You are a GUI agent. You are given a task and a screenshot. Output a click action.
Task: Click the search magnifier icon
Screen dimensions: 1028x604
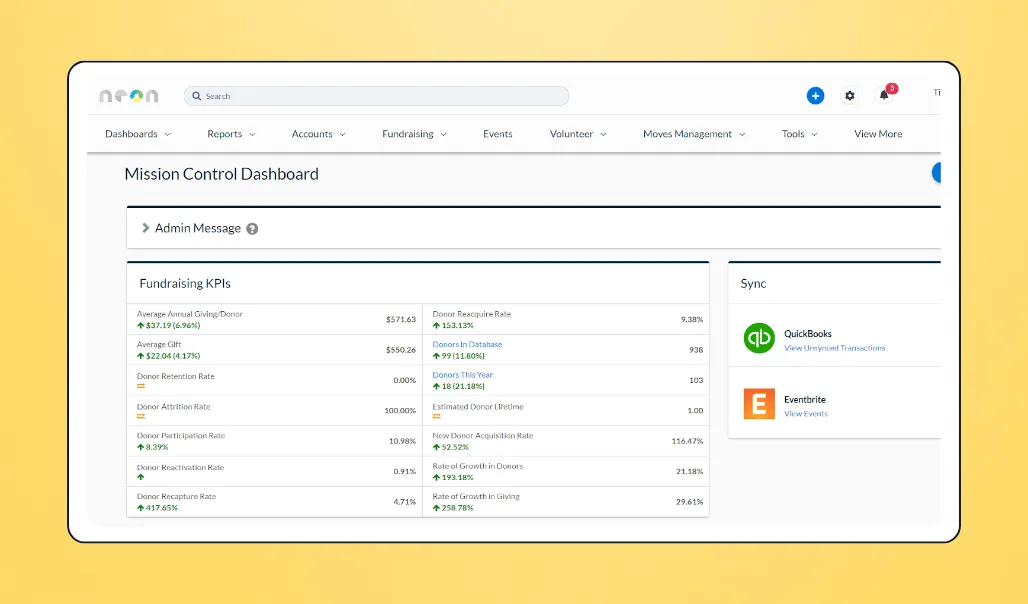click(x=197, y=95)
